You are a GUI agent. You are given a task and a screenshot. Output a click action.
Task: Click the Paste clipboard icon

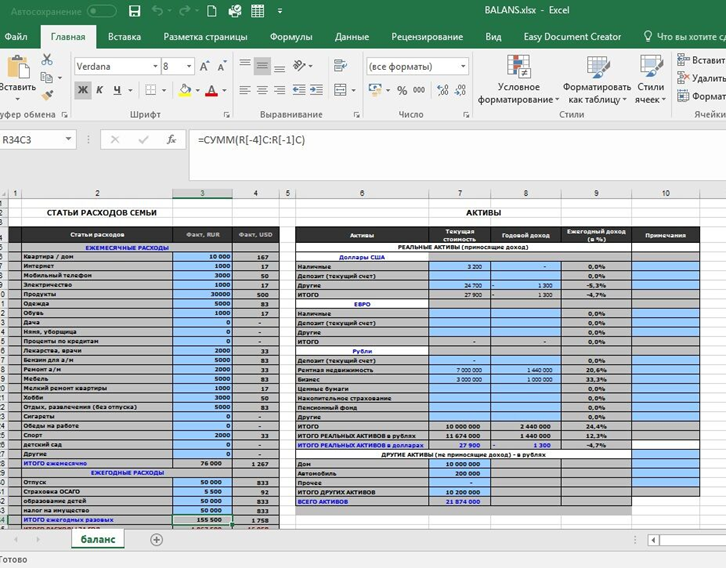tap(19, 67)
